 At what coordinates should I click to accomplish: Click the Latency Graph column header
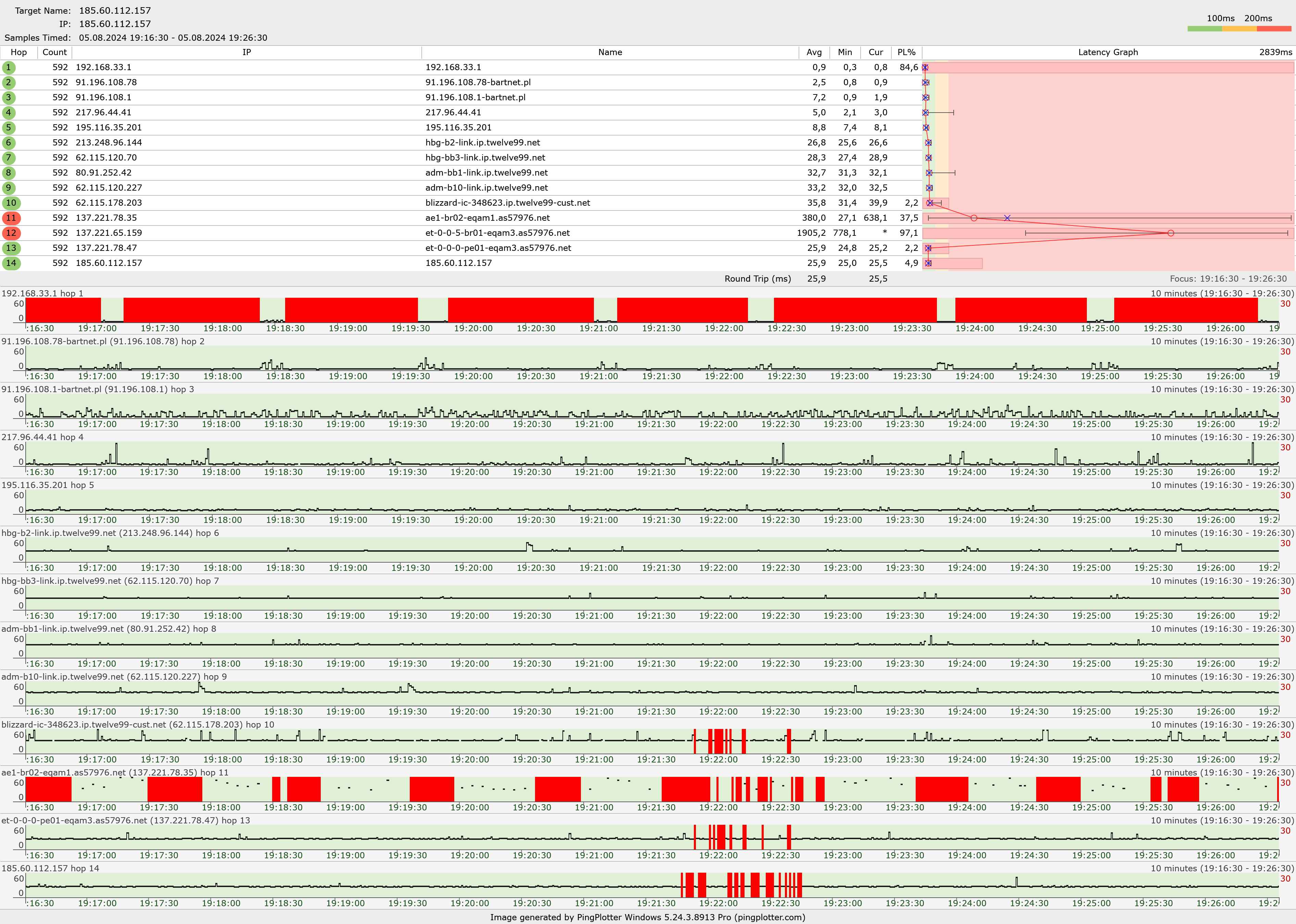click(1108, 52)
